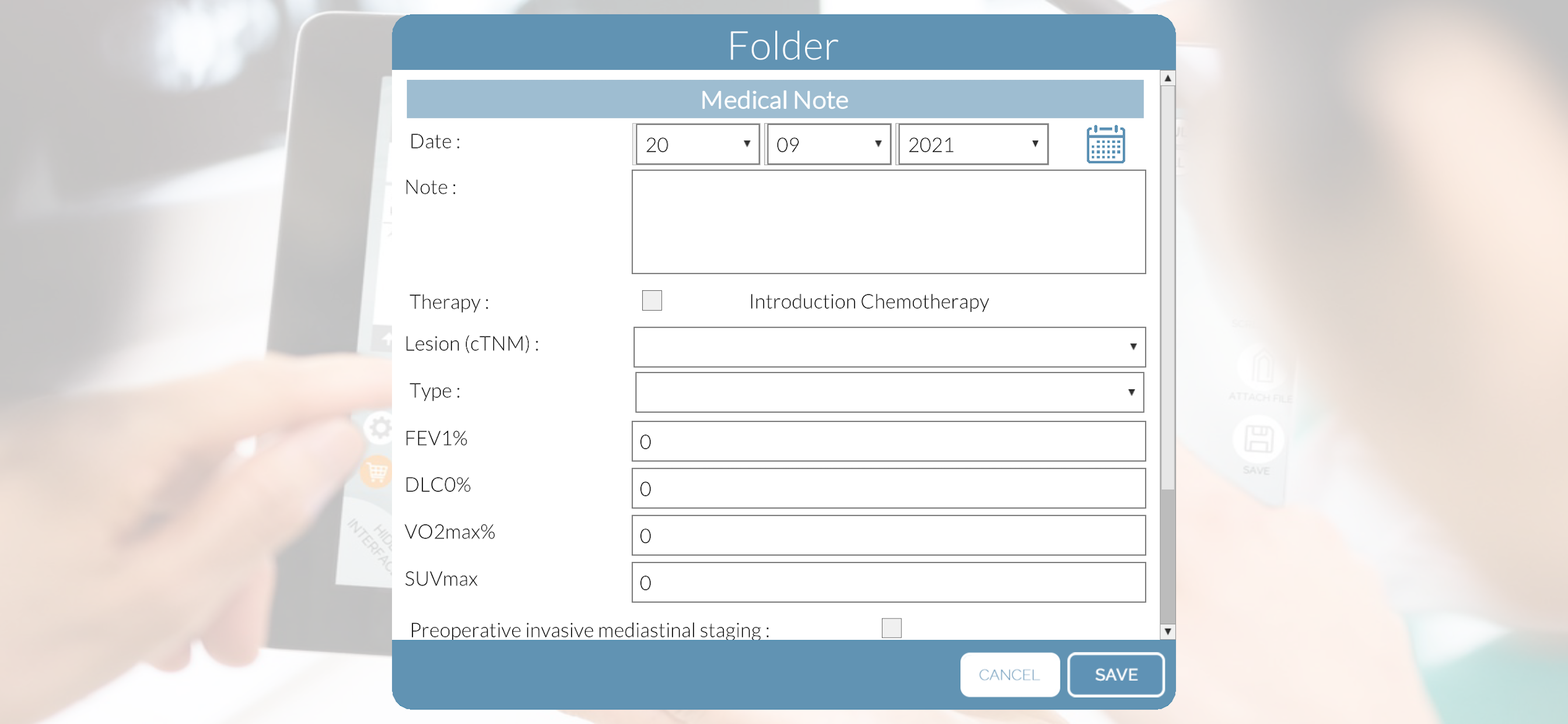This screenshot has width=1568, height=724.
Task: Open the month dropdown showing 09
Action: pyautogui.click(x=829, y=144)
